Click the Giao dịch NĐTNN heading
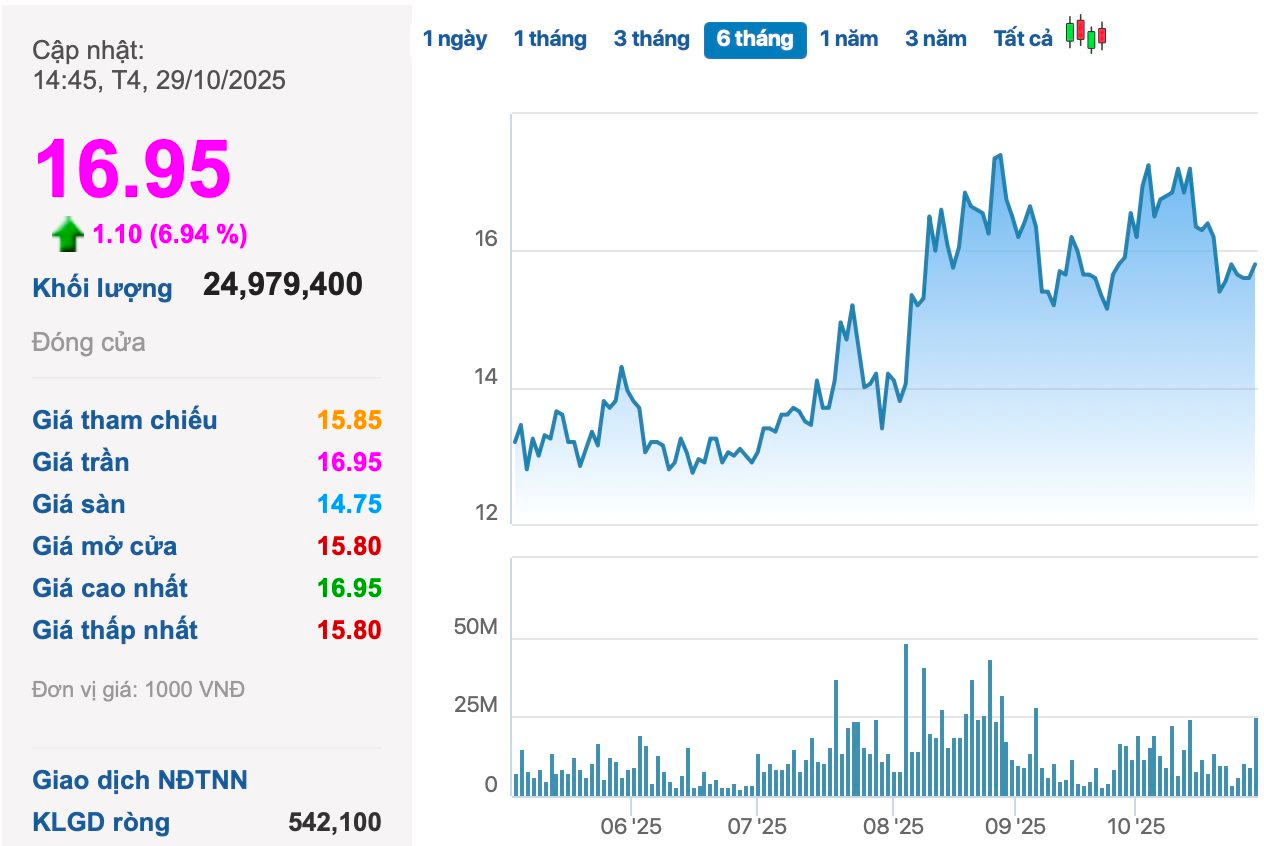The height and width of the screenshot is (846, 1264). (x=140, y=780)
